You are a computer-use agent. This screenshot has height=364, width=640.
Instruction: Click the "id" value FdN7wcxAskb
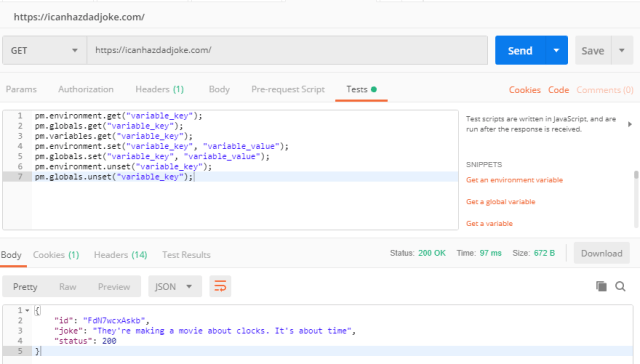click(114, 321)
